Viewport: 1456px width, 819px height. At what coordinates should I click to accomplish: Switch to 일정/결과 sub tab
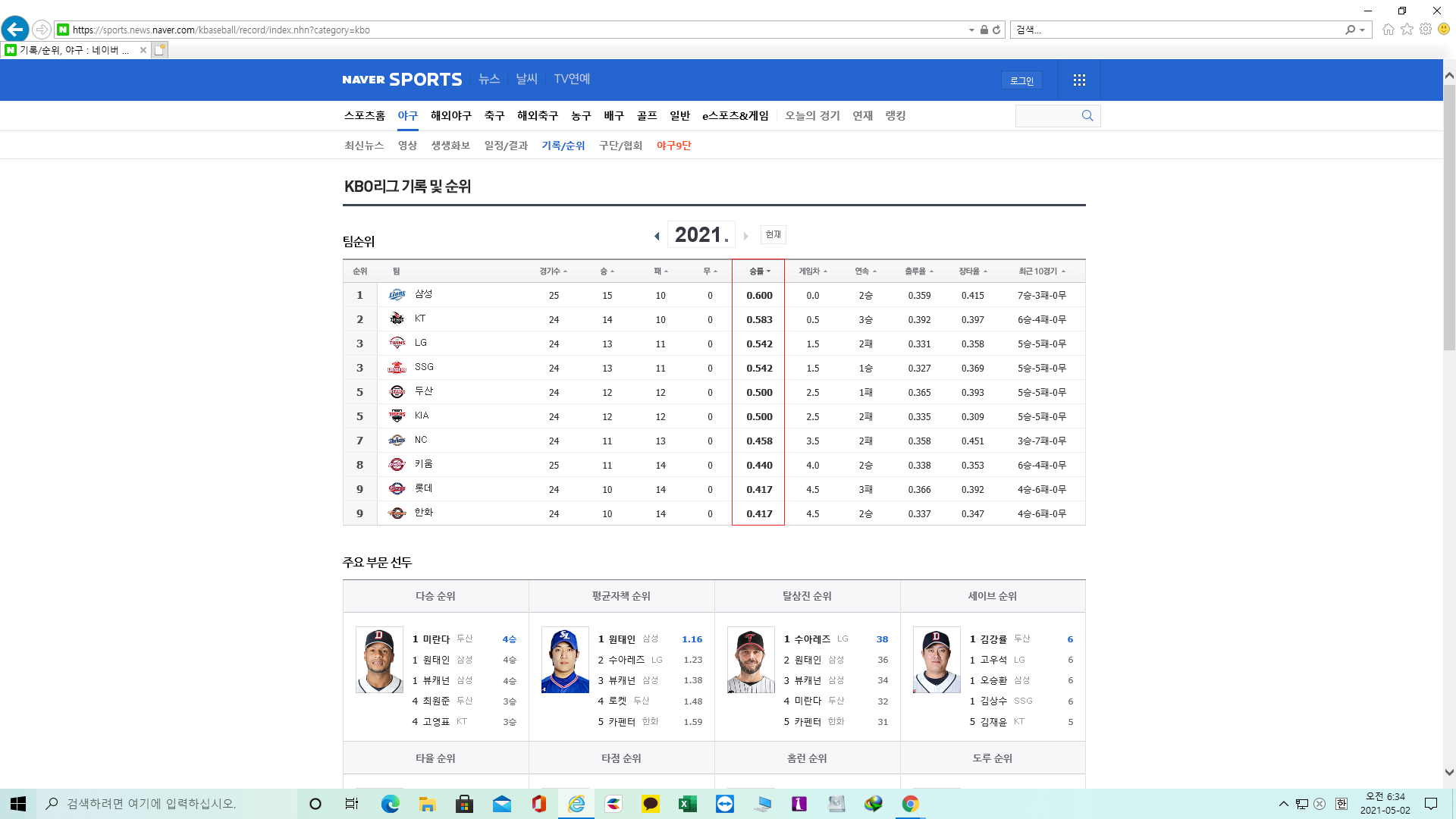[506, 146]
